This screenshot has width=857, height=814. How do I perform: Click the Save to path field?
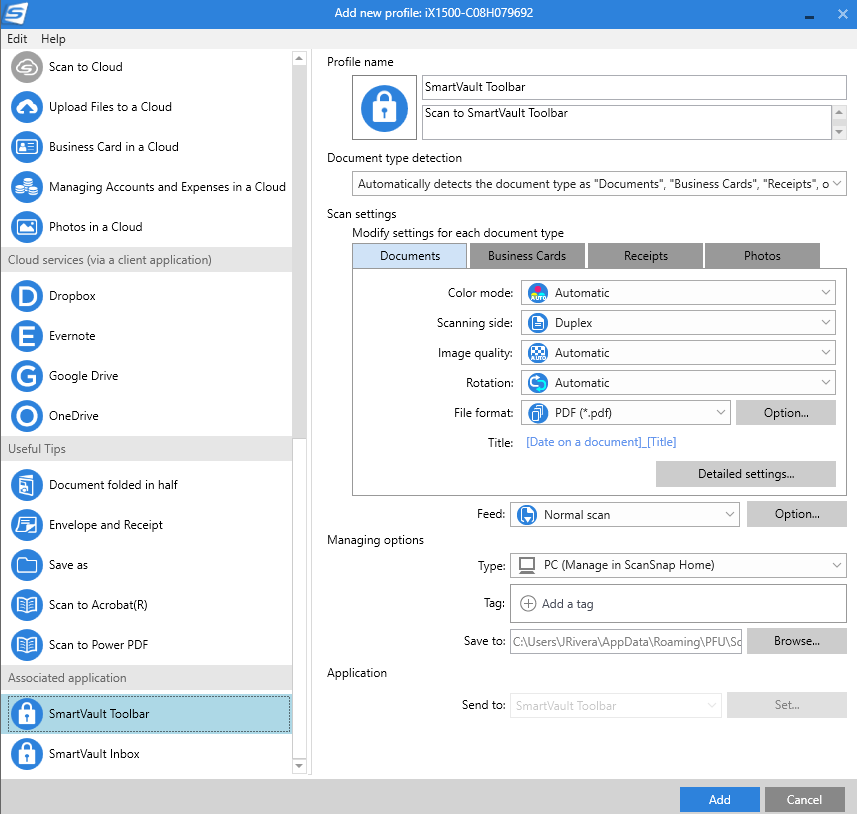pyautogui.click(x=626, y=642)
